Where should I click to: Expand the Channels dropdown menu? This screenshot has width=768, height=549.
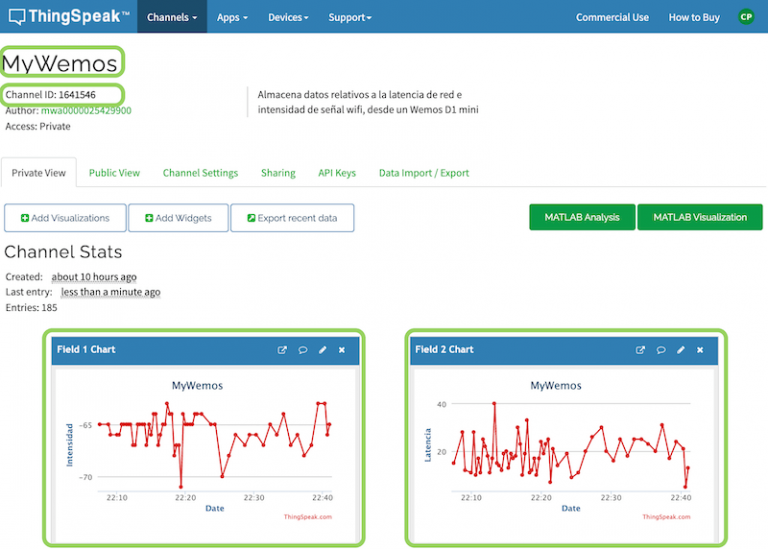pyautogui.click(x=171, y=17)
